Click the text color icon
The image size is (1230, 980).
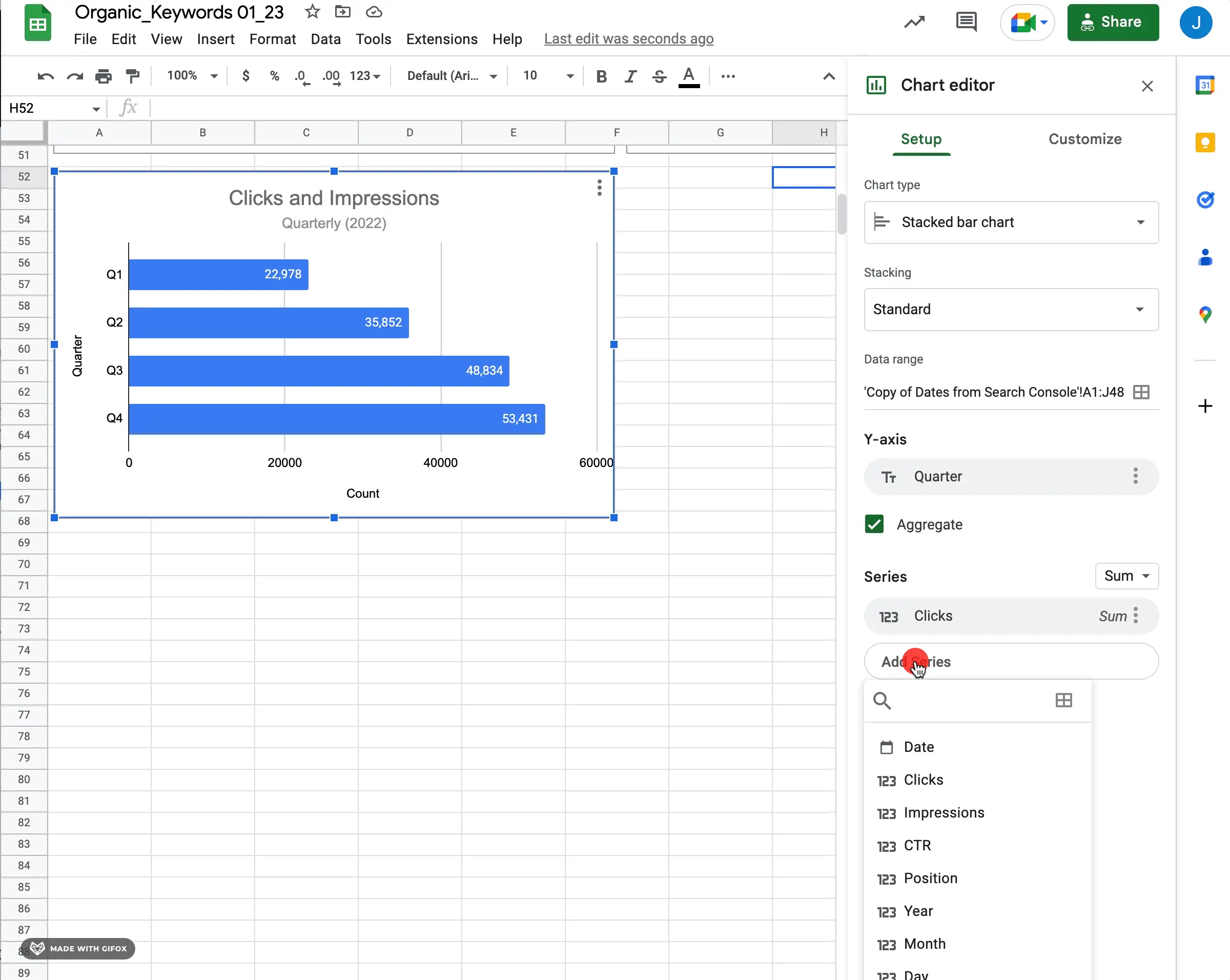690,76
